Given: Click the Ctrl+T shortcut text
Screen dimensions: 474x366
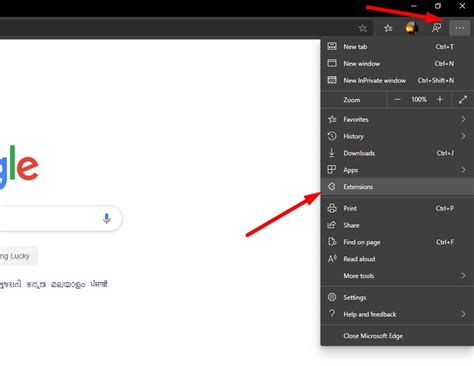Looking at the screenshot, I should coord(445,47).
